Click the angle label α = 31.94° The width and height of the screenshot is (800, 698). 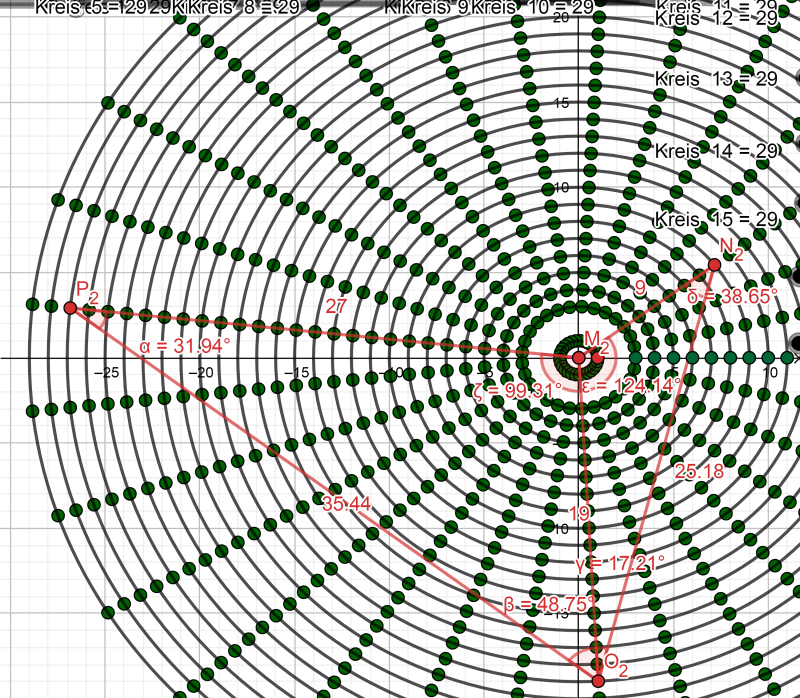tap(185, 345)
